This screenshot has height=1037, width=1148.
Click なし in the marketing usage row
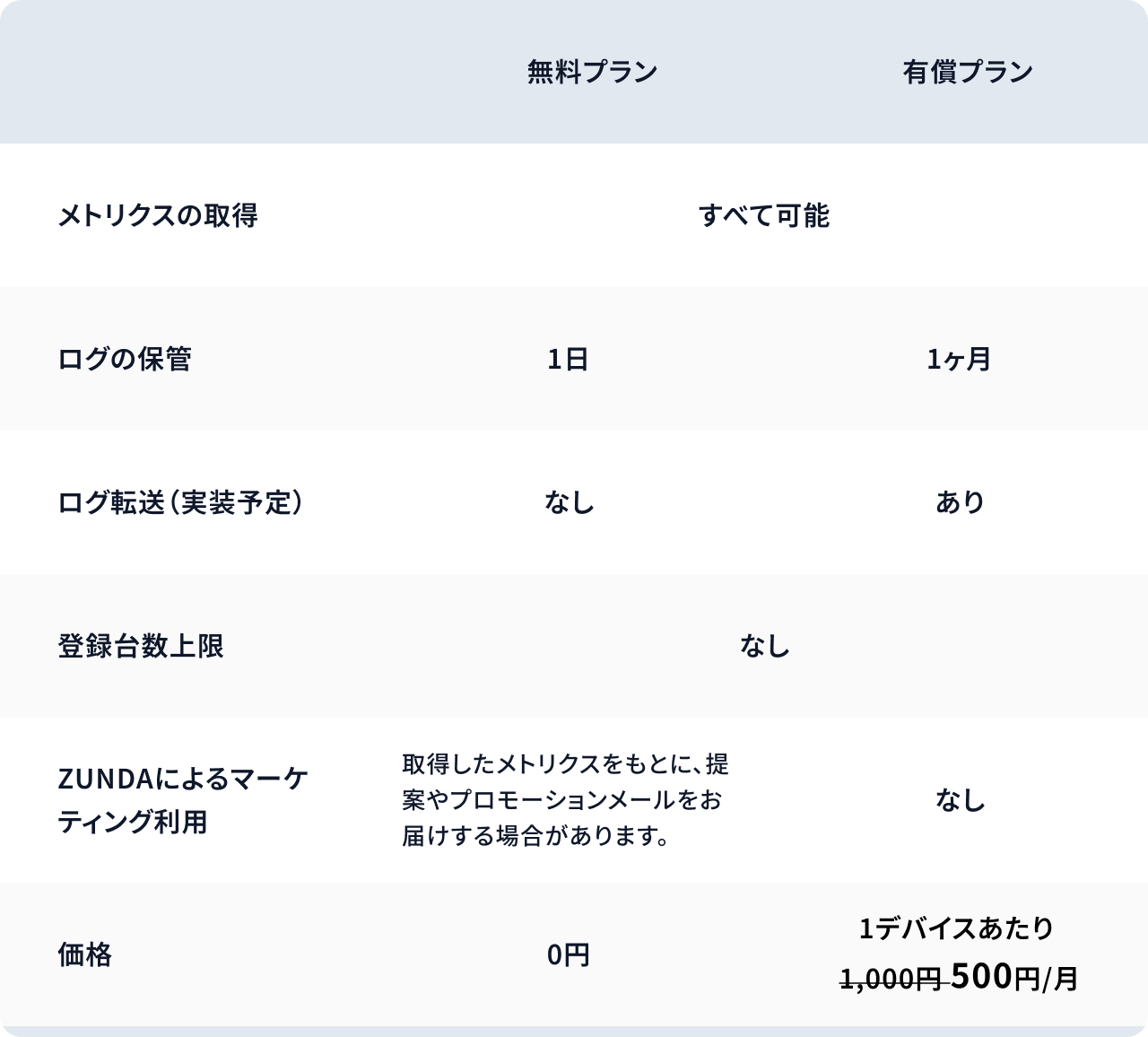click(x=960, y=799)
